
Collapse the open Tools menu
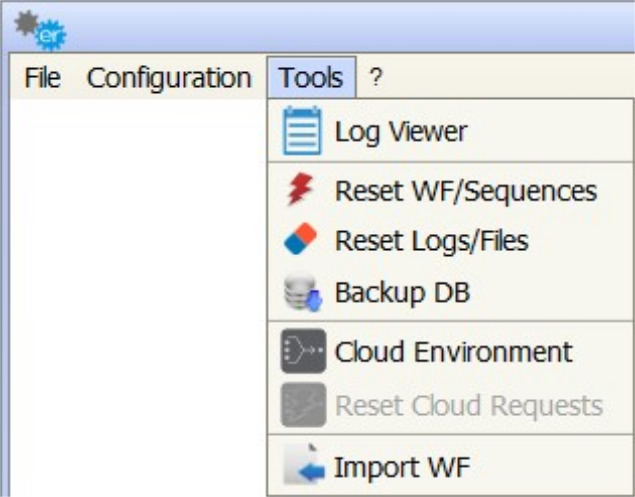click(x=311, y=78)
